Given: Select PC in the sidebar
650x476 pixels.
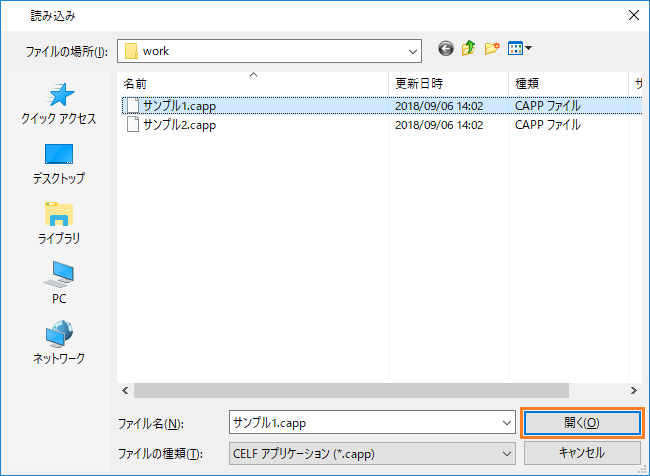Looking at the screenshot, I should [59, 284].
